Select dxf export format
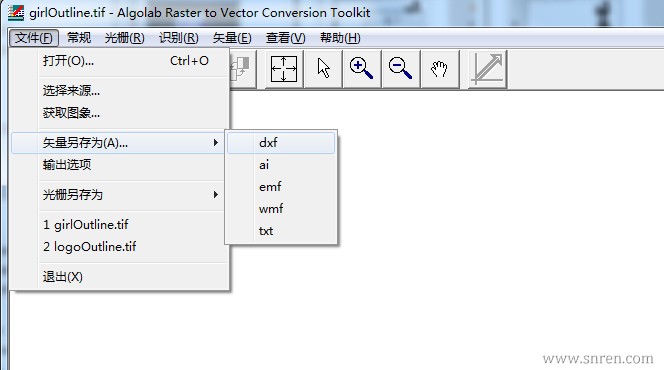 coord(281,143)
